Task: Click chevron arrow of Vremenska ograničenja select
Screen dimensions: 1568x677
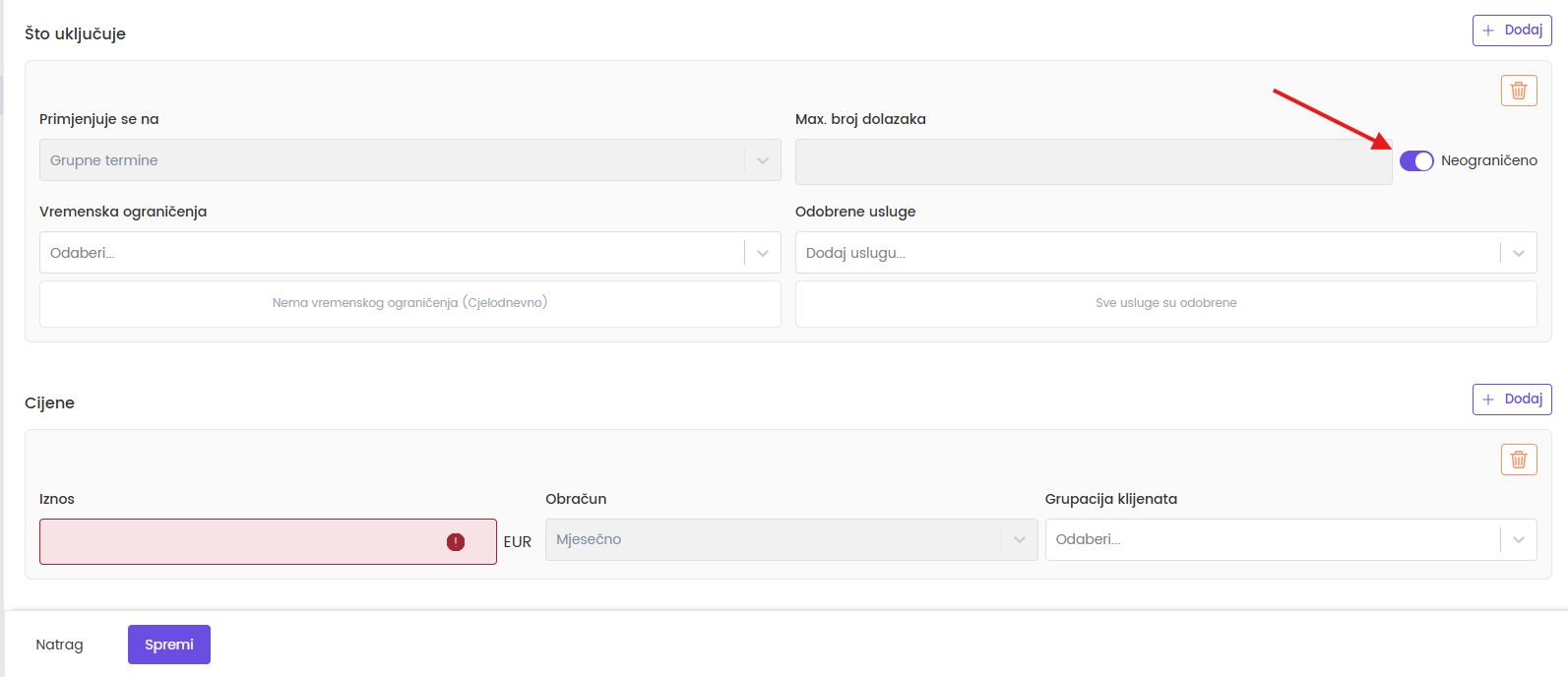Action: pyautogui.click(x=763, y=253)
